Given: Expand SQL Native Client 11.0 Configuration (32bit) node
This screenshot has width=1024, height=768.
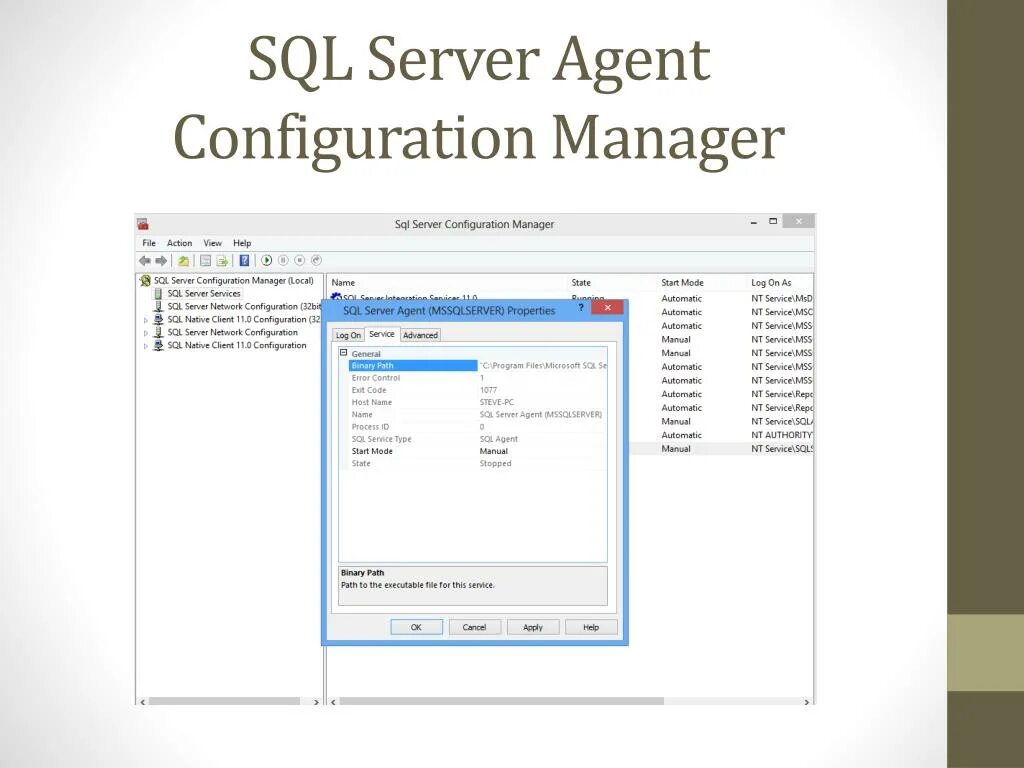Looking at the screenshot, I should [146, 320].
